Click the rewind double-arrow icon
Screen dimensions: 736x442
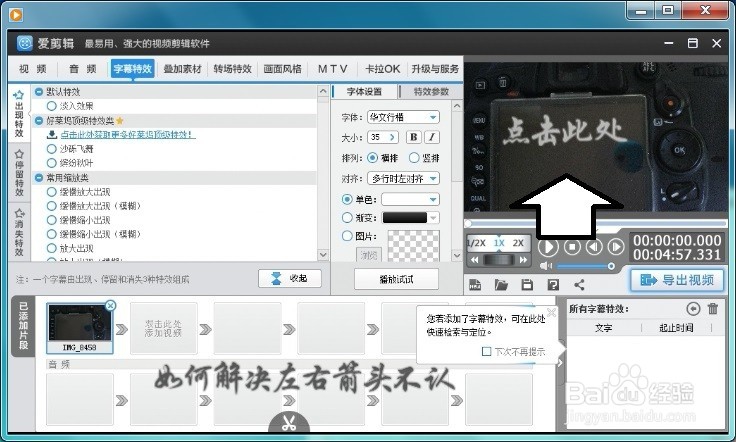[x=475, y=259]
